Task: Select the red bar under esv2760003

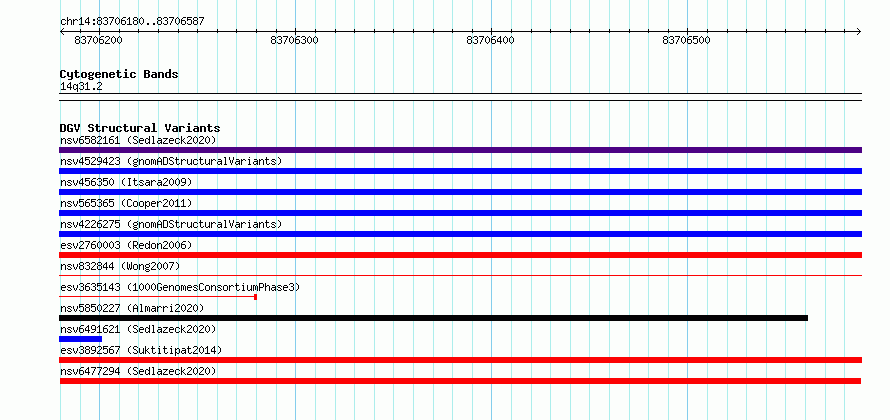Action: point(460,255)
